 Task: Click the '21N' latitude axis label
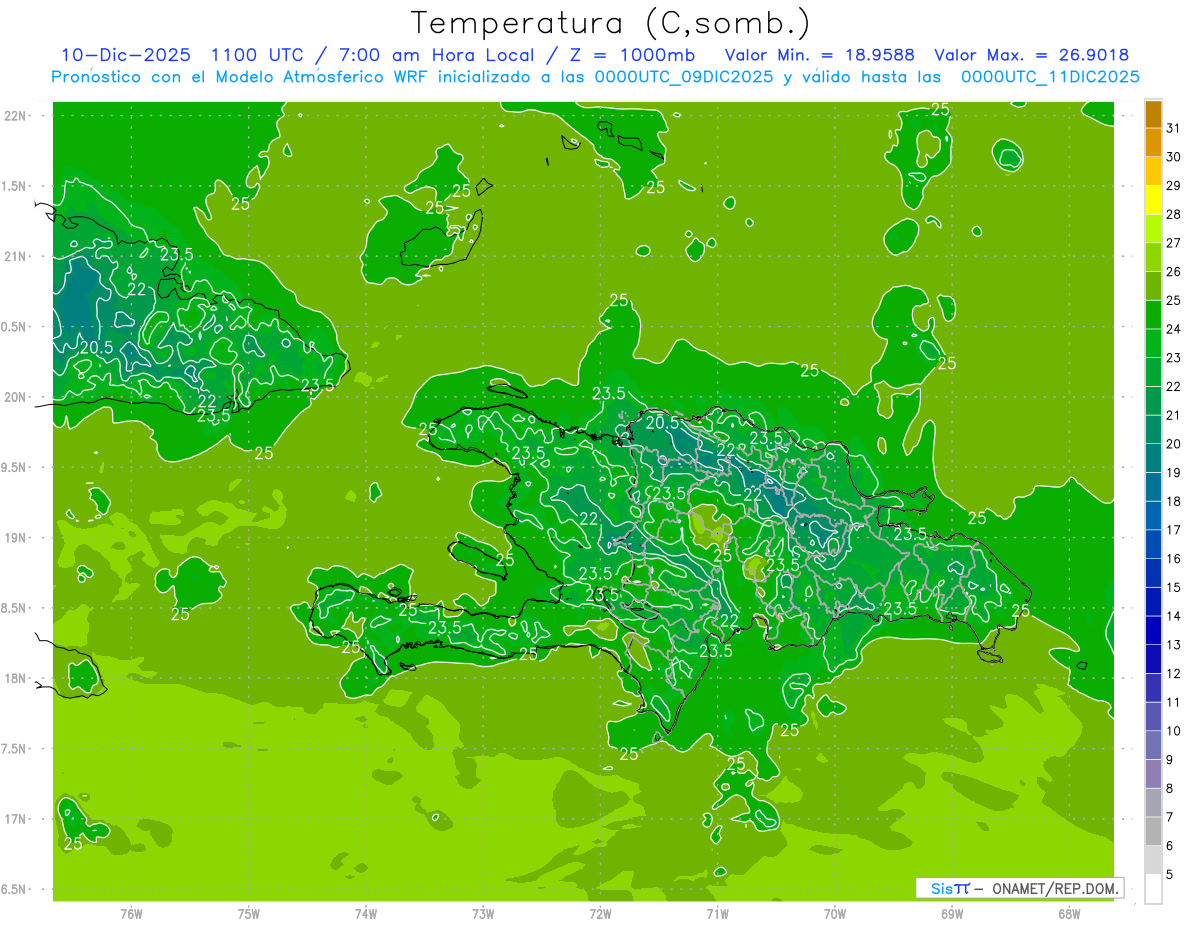[16, 256]
